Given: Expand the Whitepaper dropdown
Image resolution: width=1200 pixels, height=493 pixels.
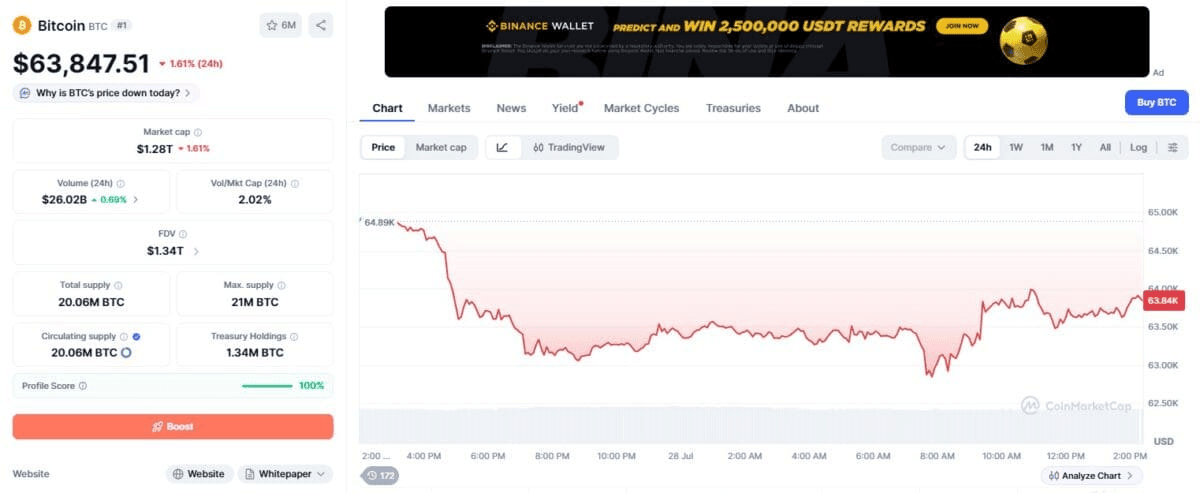Looking at the screenshot, I should pyautogui.click(x=285, y=474).
